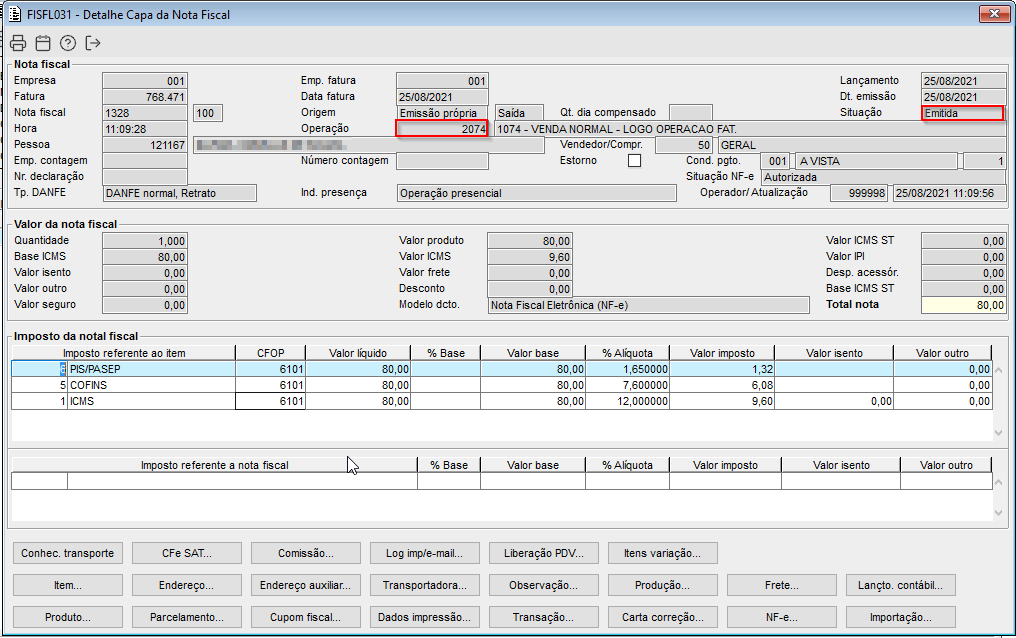Screen dimensions: 1016x638
Task: Select the PIS/PASEP tax row
Action: tap(120, 369)
